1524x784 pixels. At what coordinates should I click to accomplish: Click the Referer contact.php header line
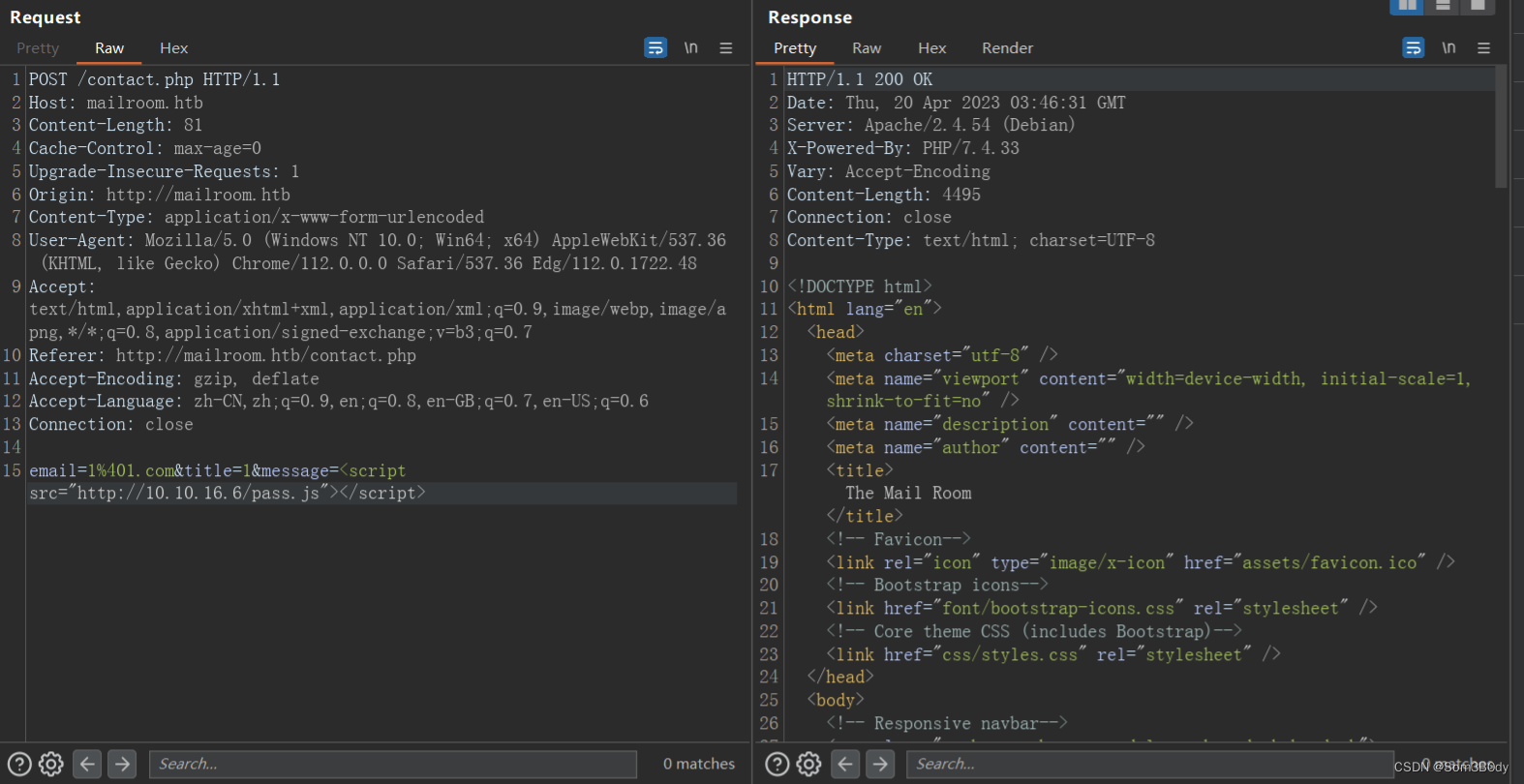[x=223, y=355]
